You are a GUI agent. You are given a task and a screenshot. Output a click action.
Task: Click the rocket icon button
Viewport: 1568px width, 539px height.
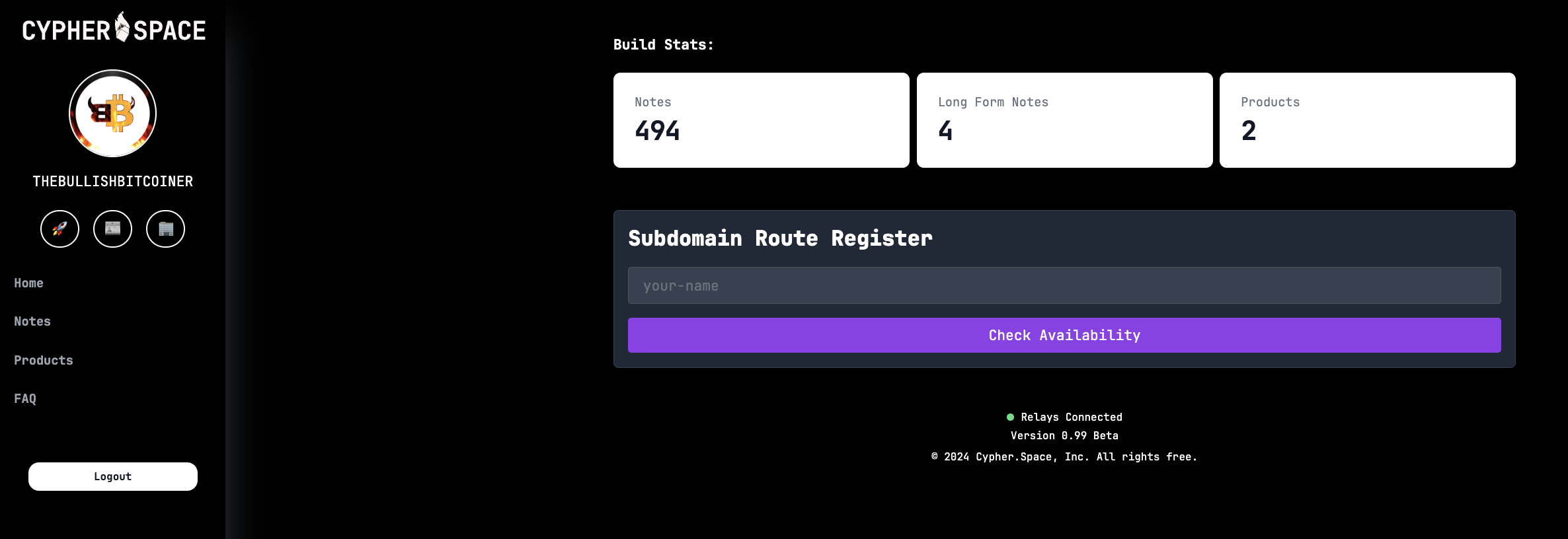click(59, 229)
